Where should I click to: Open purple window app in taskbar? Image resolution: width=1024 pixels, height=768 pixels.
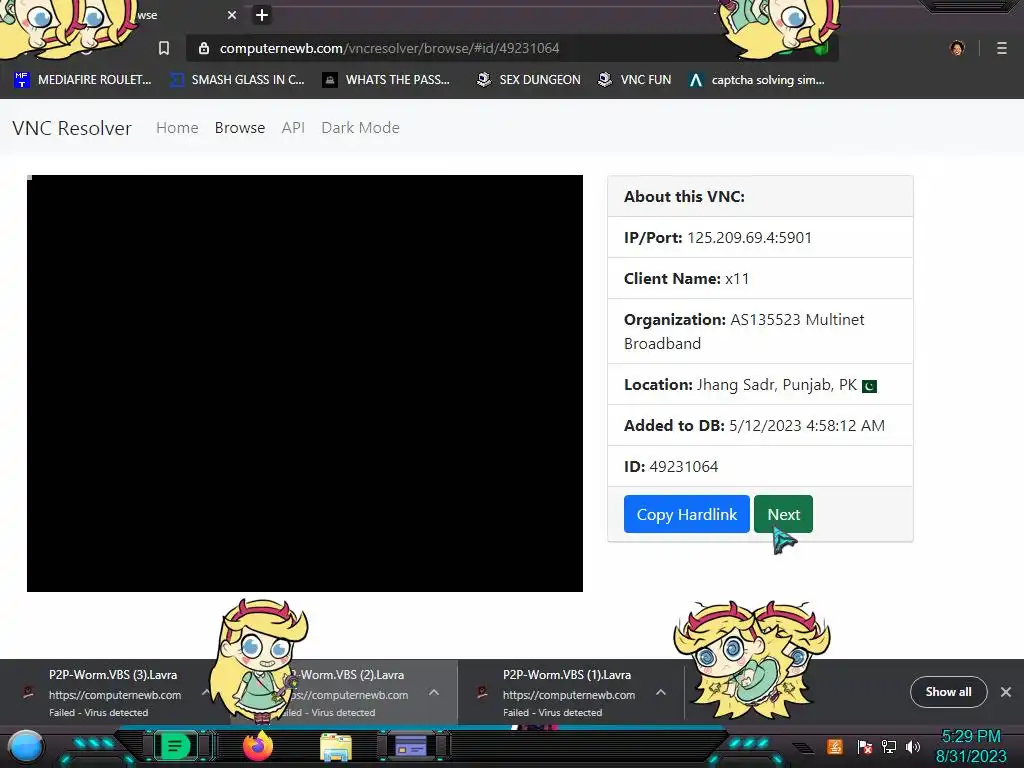click(410, 746)
